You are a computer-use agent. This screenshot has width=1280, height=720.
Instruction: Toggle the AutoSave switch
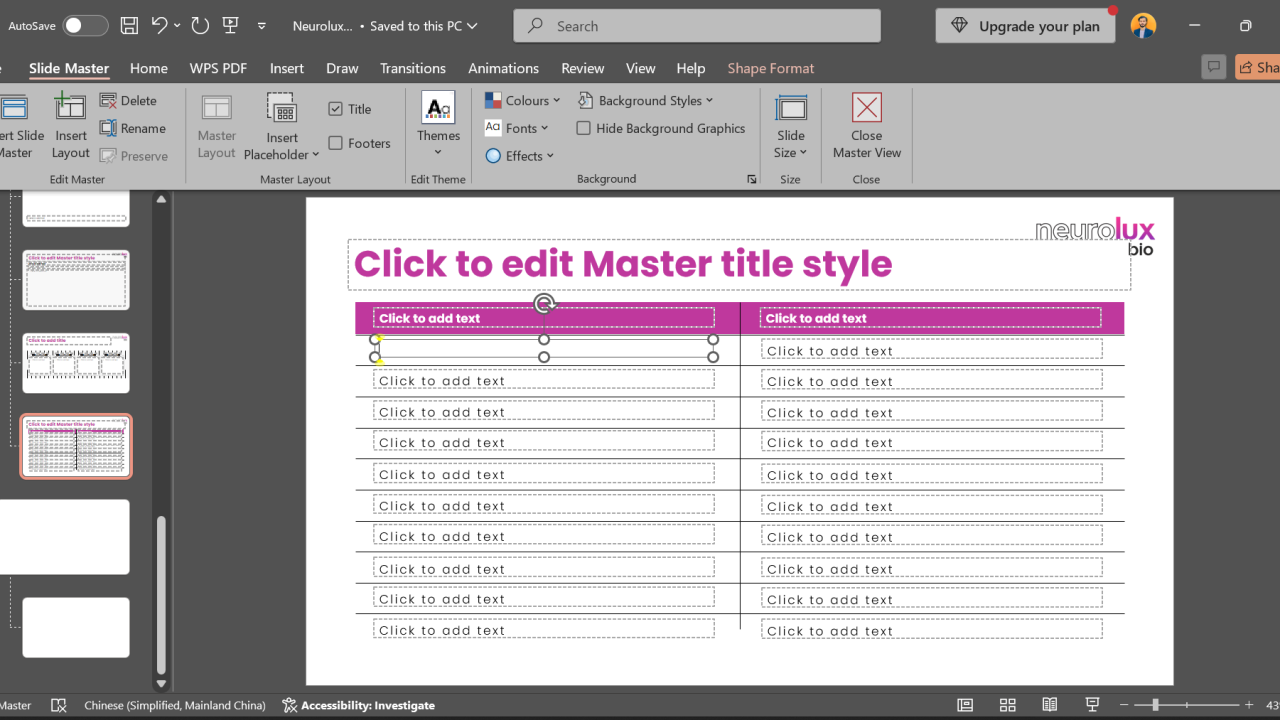point(85,26)
